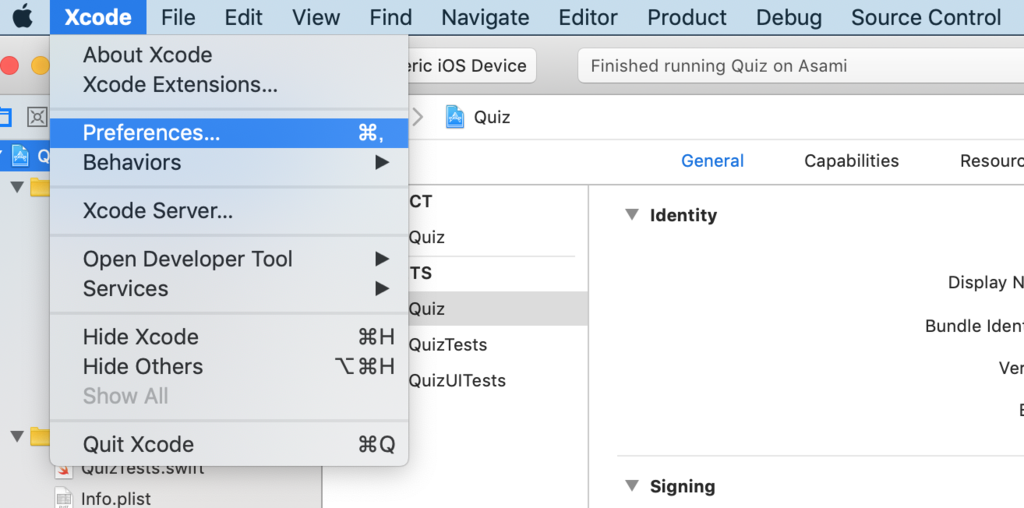This screenshot has width=1024, height=508.
Task: Open the Source Control menu
Action: coord(926,17)
